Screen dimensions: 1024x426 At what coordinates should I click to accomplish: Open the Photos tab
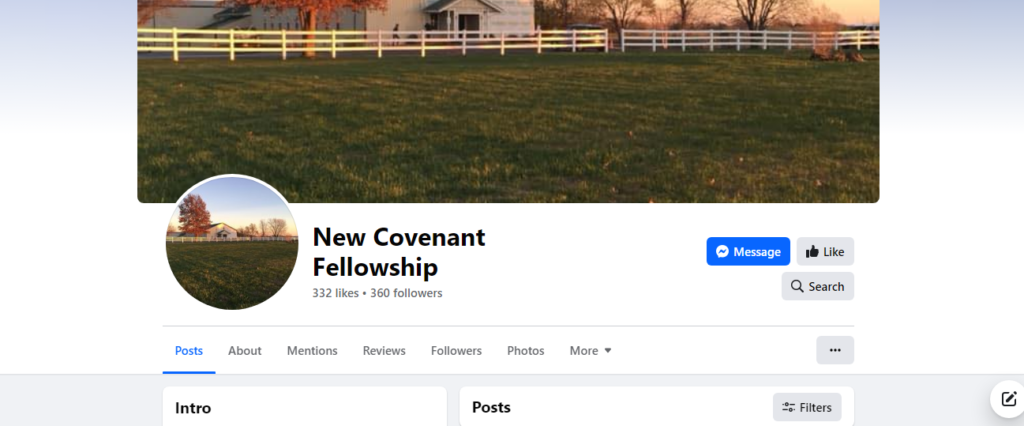tap(526, 351)
